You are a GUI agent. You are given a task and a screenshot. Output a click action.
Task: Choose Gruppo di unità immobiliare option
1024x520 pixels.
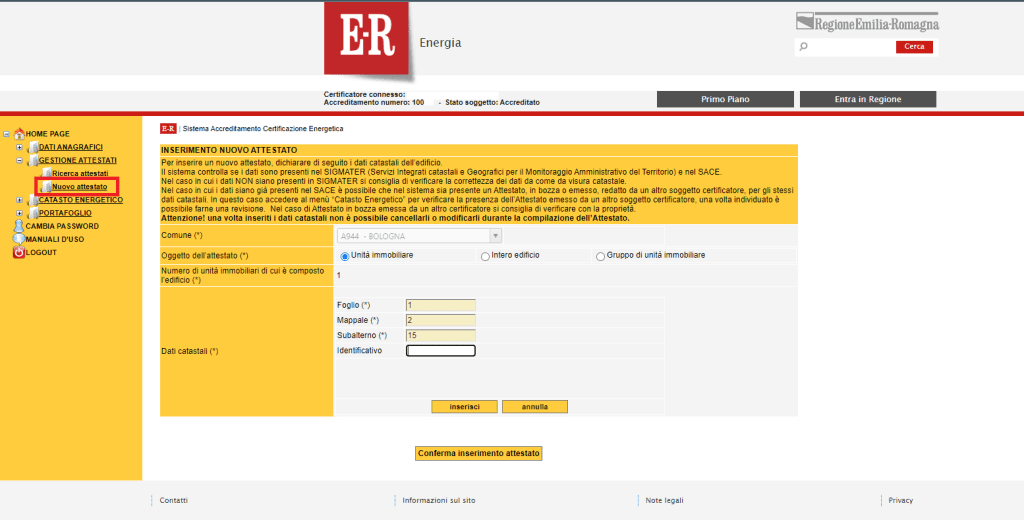click(600, 257)
